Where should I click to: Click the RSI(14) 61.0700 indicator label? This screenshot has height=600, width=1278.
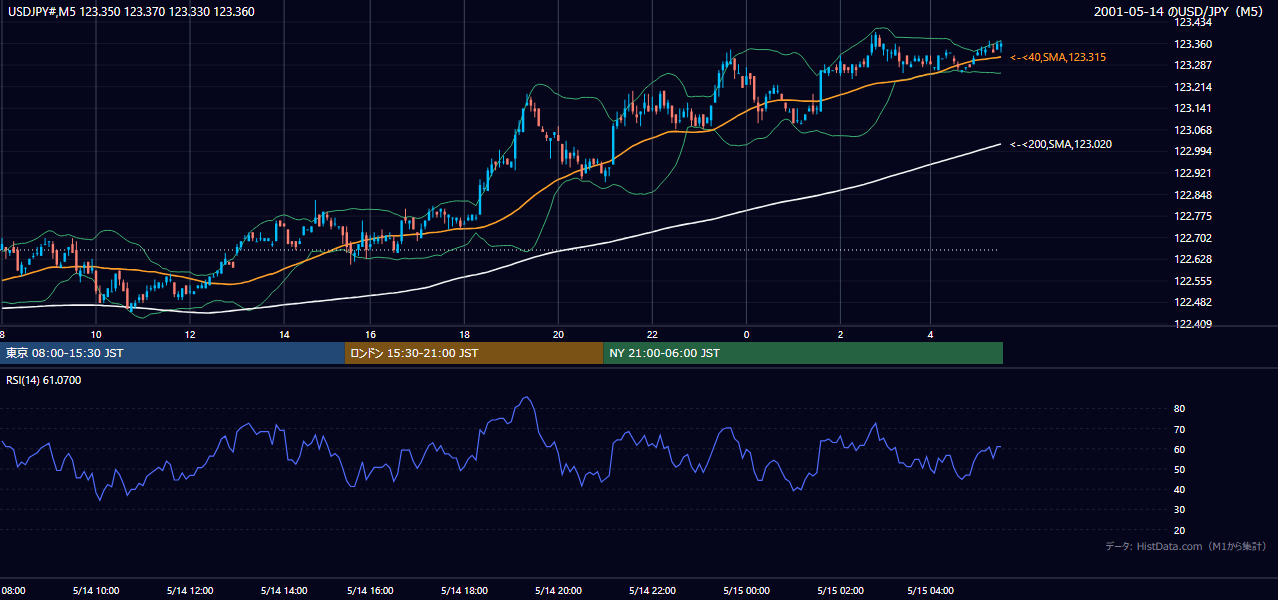(x=43, y=380)
